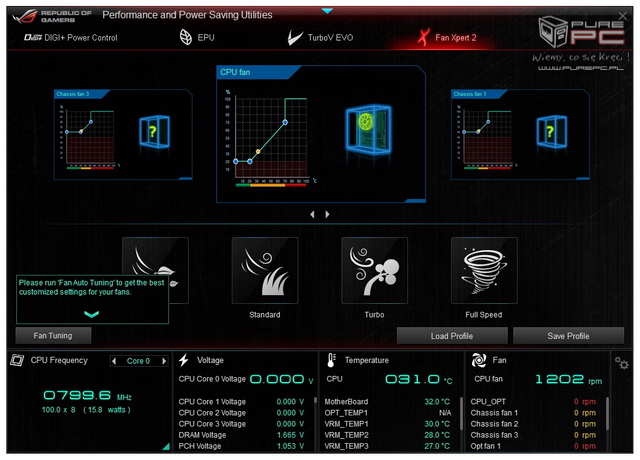
Task: Select the Fan Xpert 2 tab
Action: [x=447, y=38]
